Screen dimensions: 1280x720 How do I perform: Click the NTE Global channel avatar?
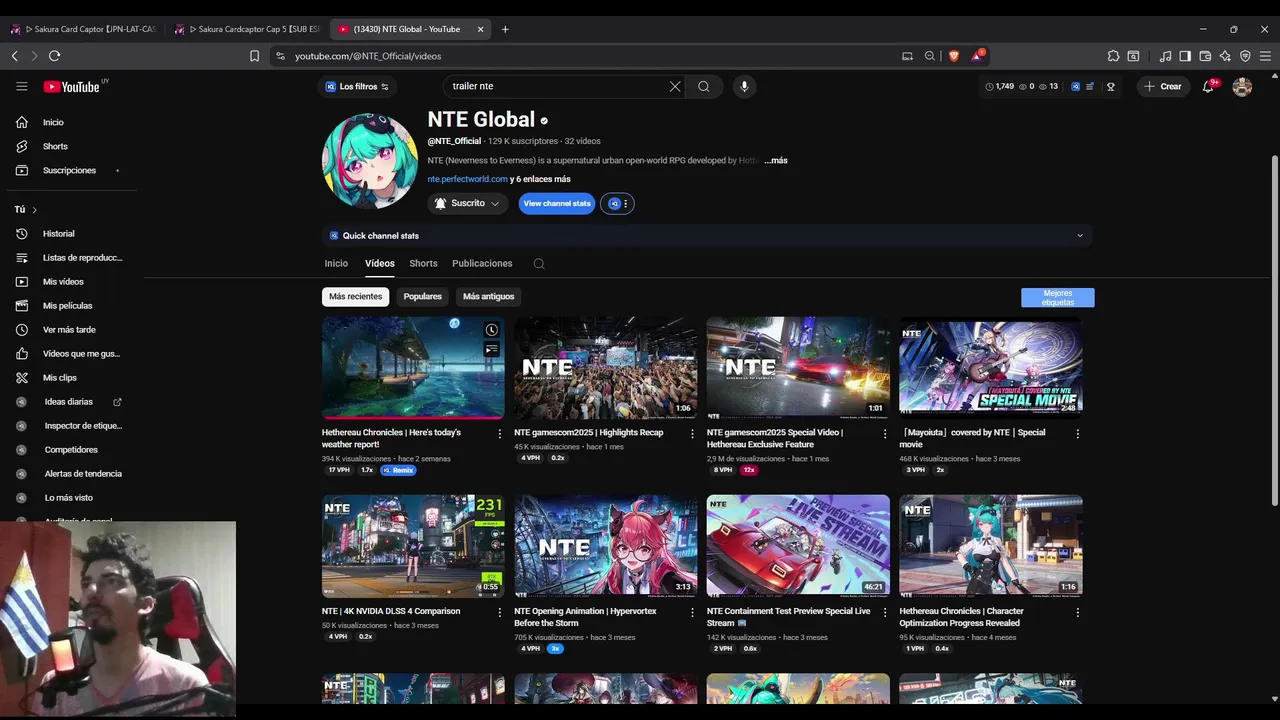tap(370, 160)
